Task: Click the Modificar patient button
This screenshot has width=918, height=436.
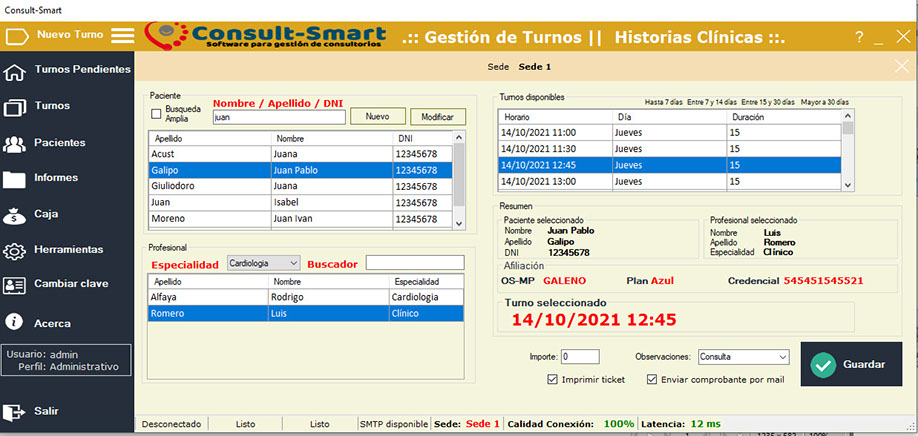Action: tap(437, 117)
